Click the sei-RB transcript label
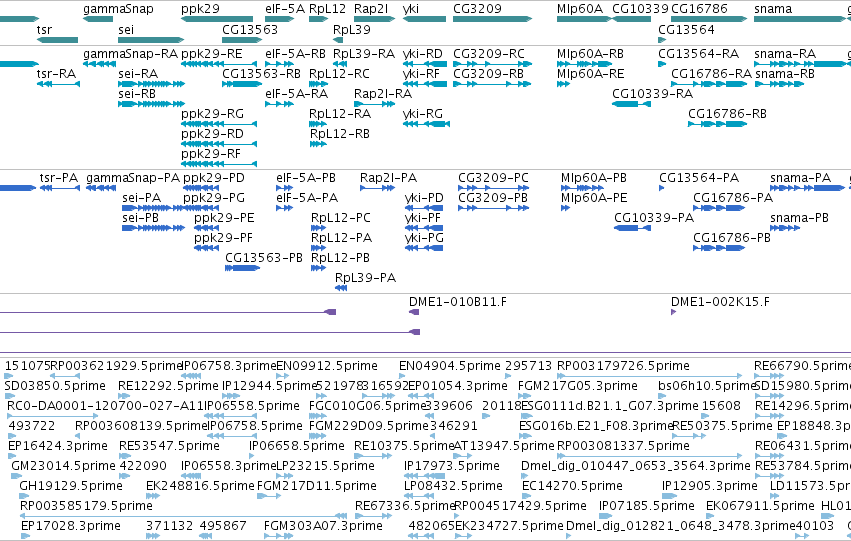The height and width of the screenshot is (541, 851). point(137,94)
